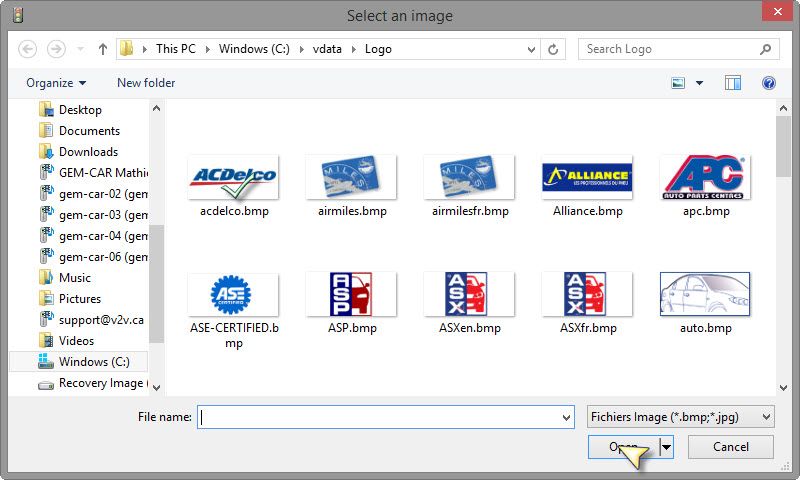
Task: Open the recent locations dropdown arrow
Action: point(81,49)
